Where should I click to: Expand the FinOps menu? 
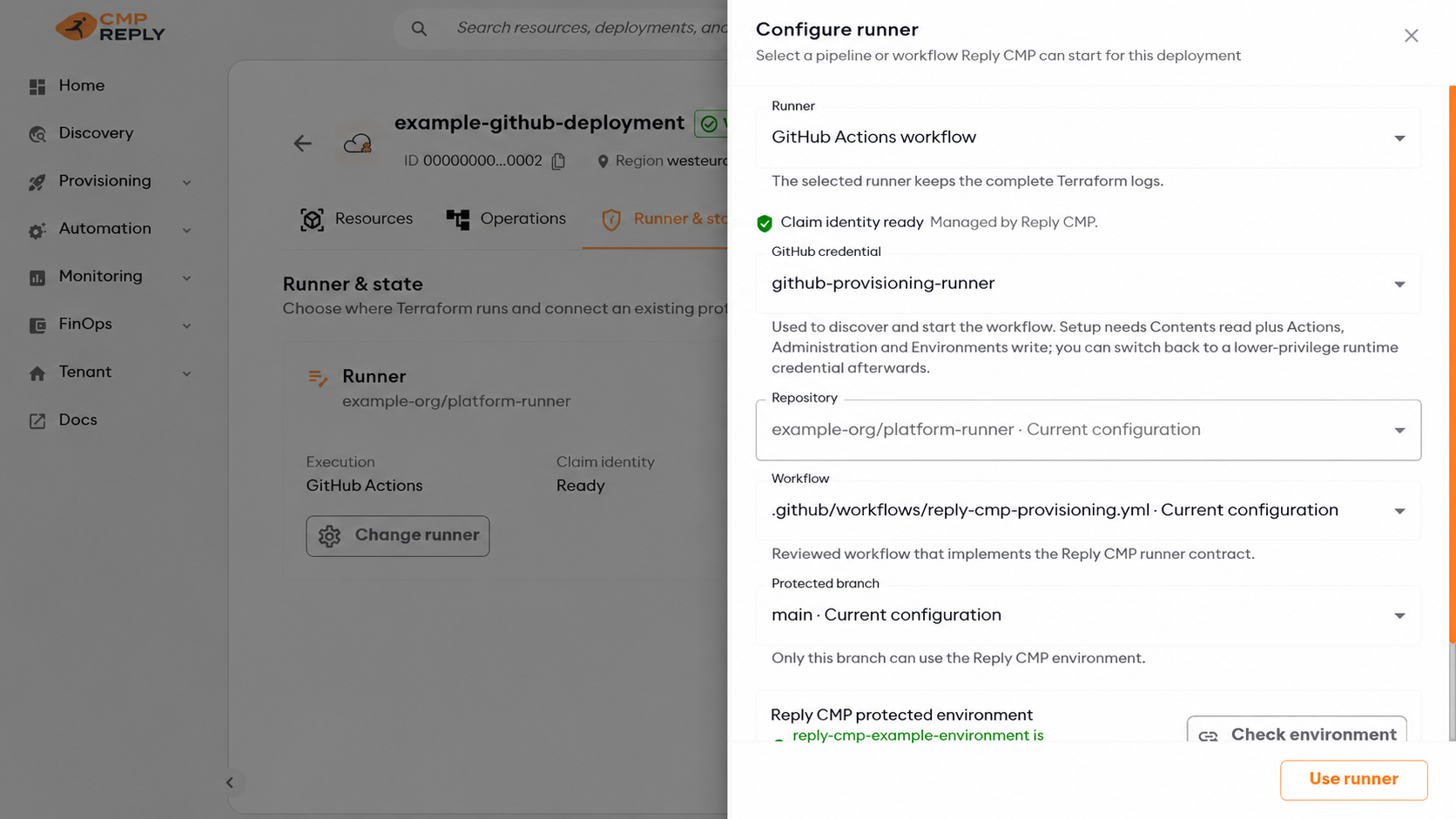pos(186,326)
